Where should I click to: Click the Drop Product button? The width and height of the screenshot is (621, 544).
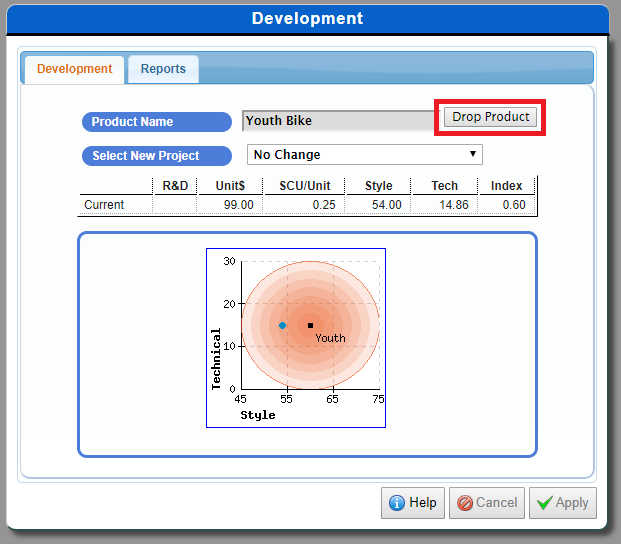[x=490, y=117]
